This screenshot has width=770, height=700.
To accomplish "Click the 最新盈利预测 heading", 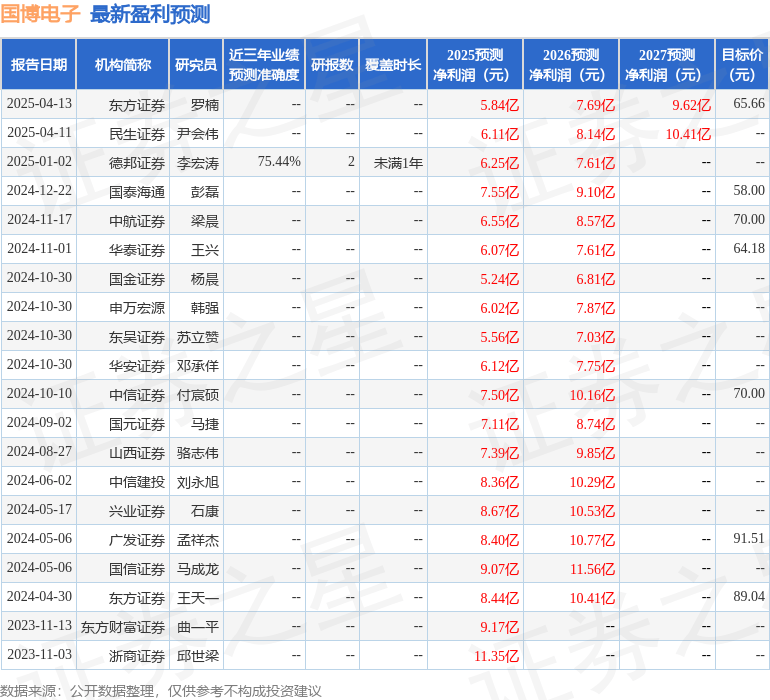I will (x=150, y=14).
